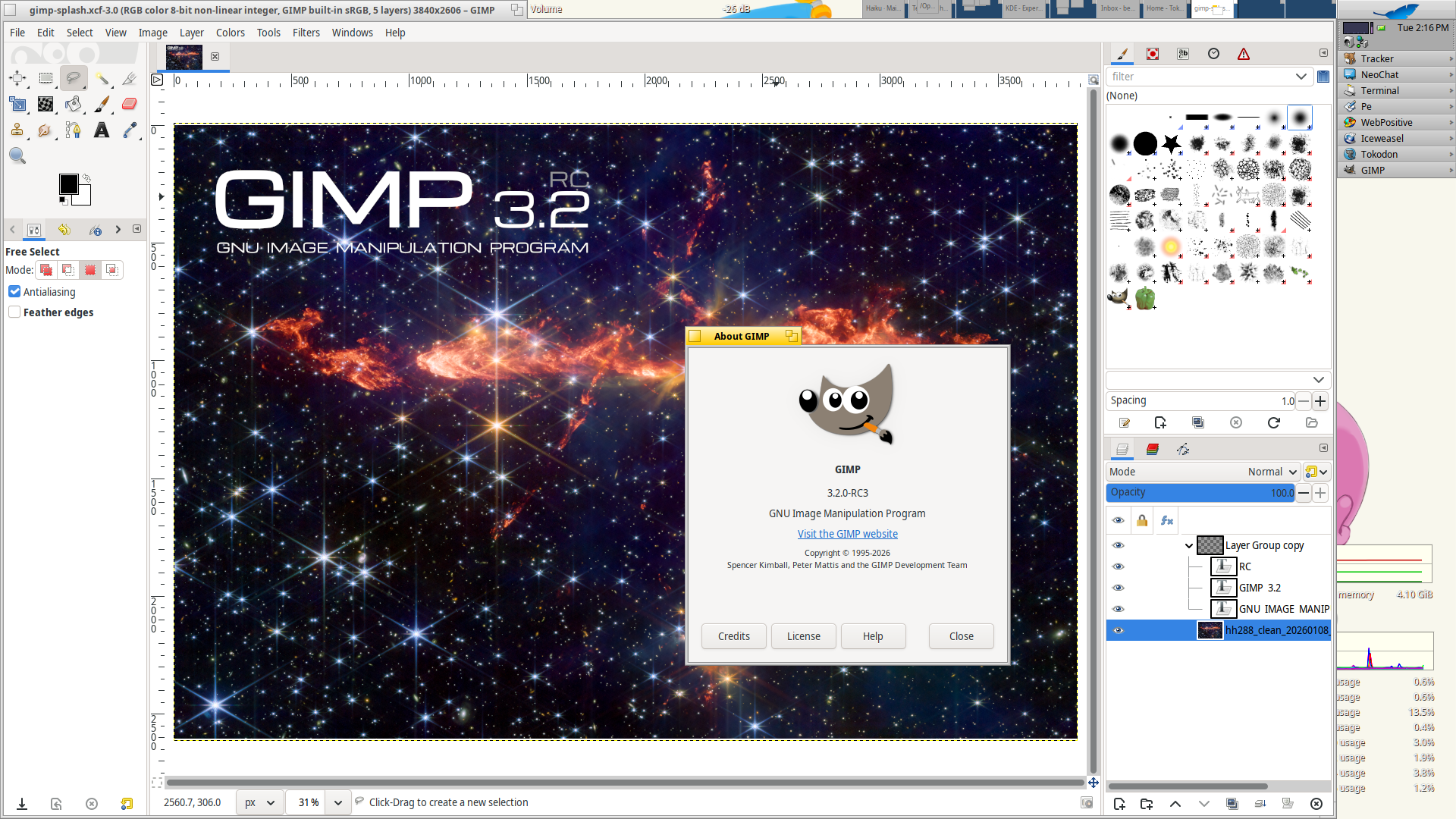This screenshot has width=1456, height=819.
Task: Click the Credits button in About GIMP
Action: pos(733,635)
